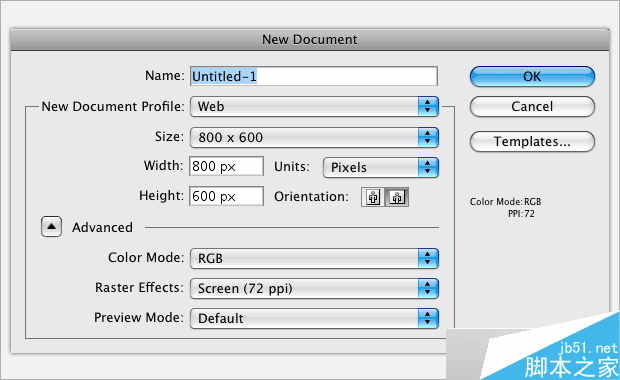Open the Preview Mode Default dropdown
Viewport: 620px width, 380px height.
(x=314, y=318)
